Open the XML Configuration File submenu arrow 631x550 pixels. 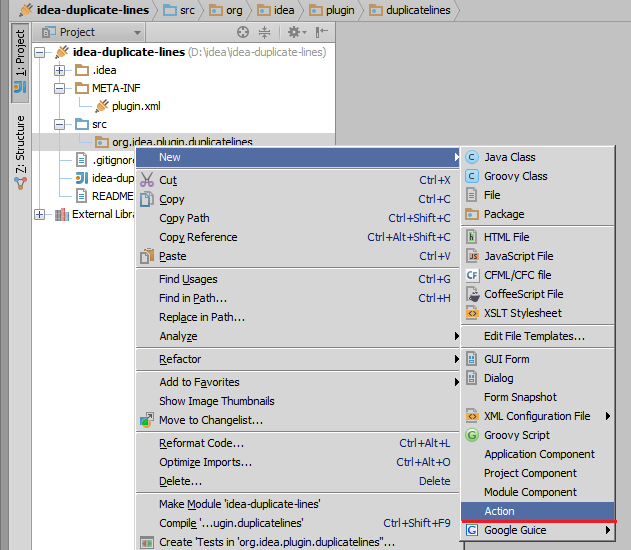[x=608, y=416]
